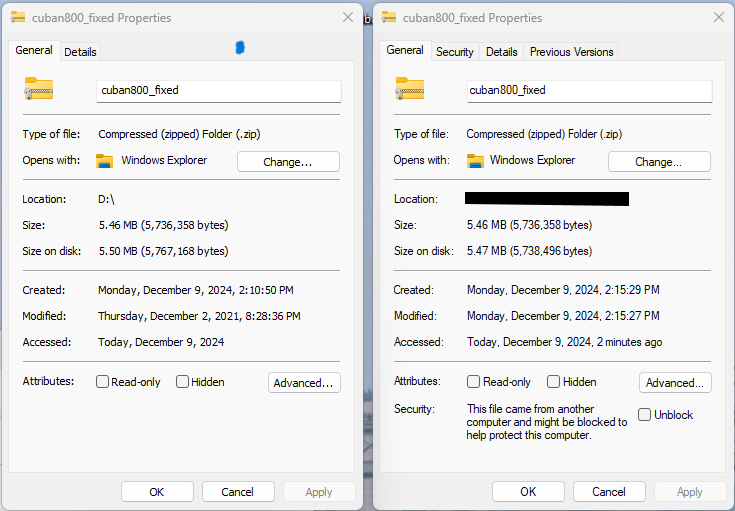
Task: Open the Previous Versions tab
Action: [x=571, y=52]
